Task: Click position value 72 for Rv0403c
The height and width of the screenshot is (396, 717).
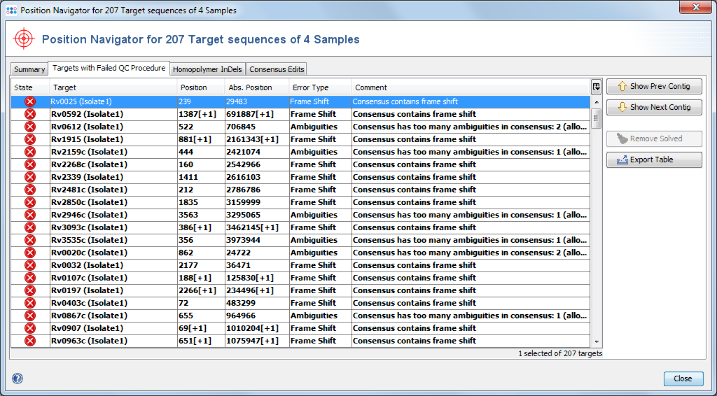Action: point(201,303)
